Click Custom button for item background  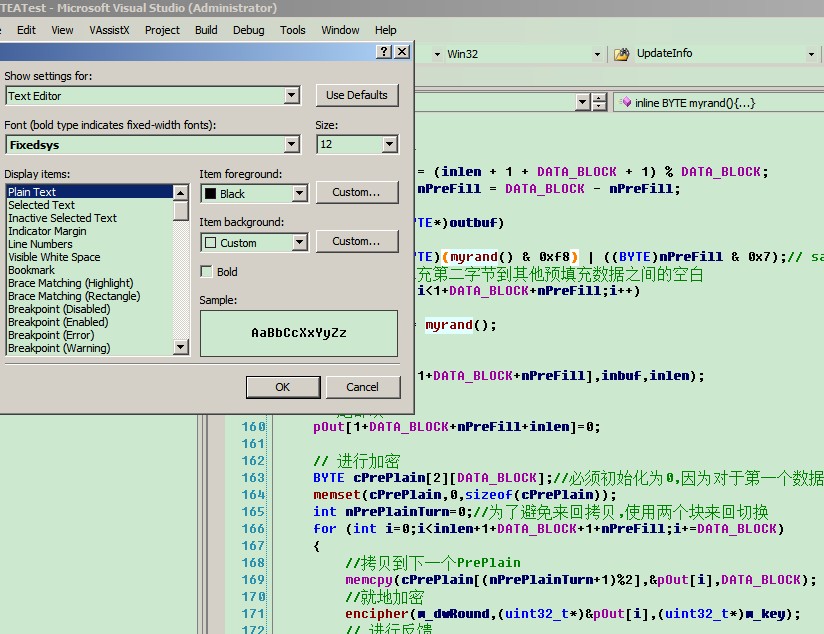pyautogui.click(x=357, y=241)
